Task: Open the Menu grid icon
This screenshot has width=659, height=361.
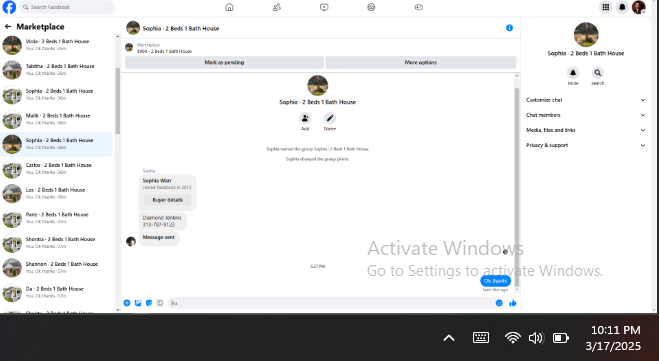Action: tap(606, 7)
